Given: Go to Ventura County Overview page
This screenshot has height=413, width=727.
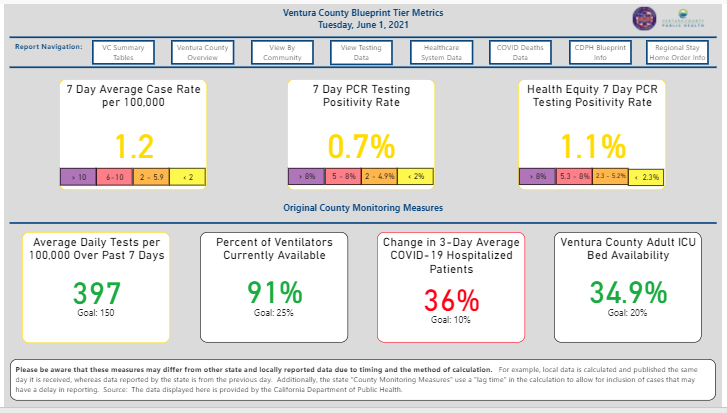Looking at the screenshot, I should (203, 52).
